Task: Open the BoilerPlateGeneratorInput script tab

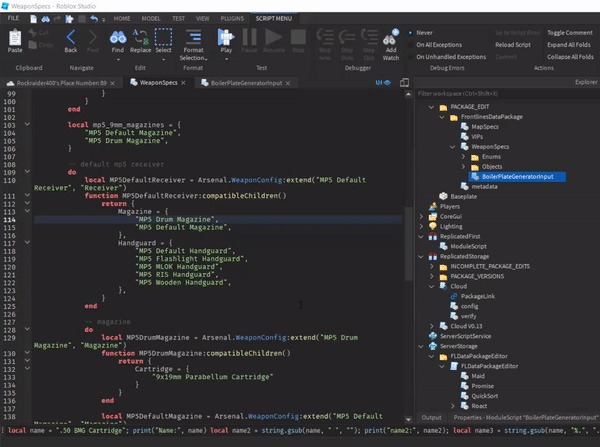Action: (x=246, y=83)
